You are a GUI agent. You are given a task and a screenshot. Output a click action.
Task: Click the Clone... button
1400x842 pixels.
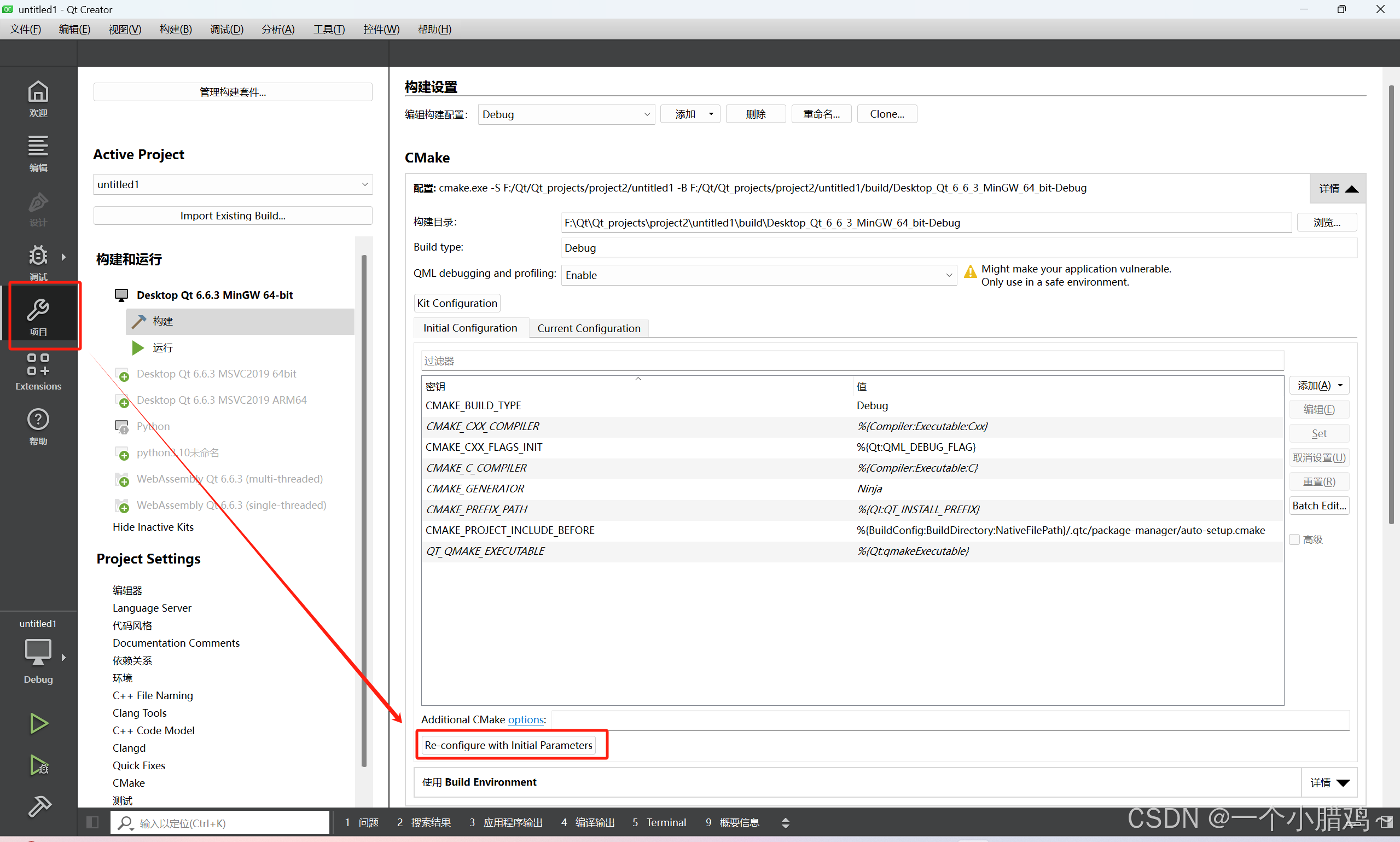(887, 114)
